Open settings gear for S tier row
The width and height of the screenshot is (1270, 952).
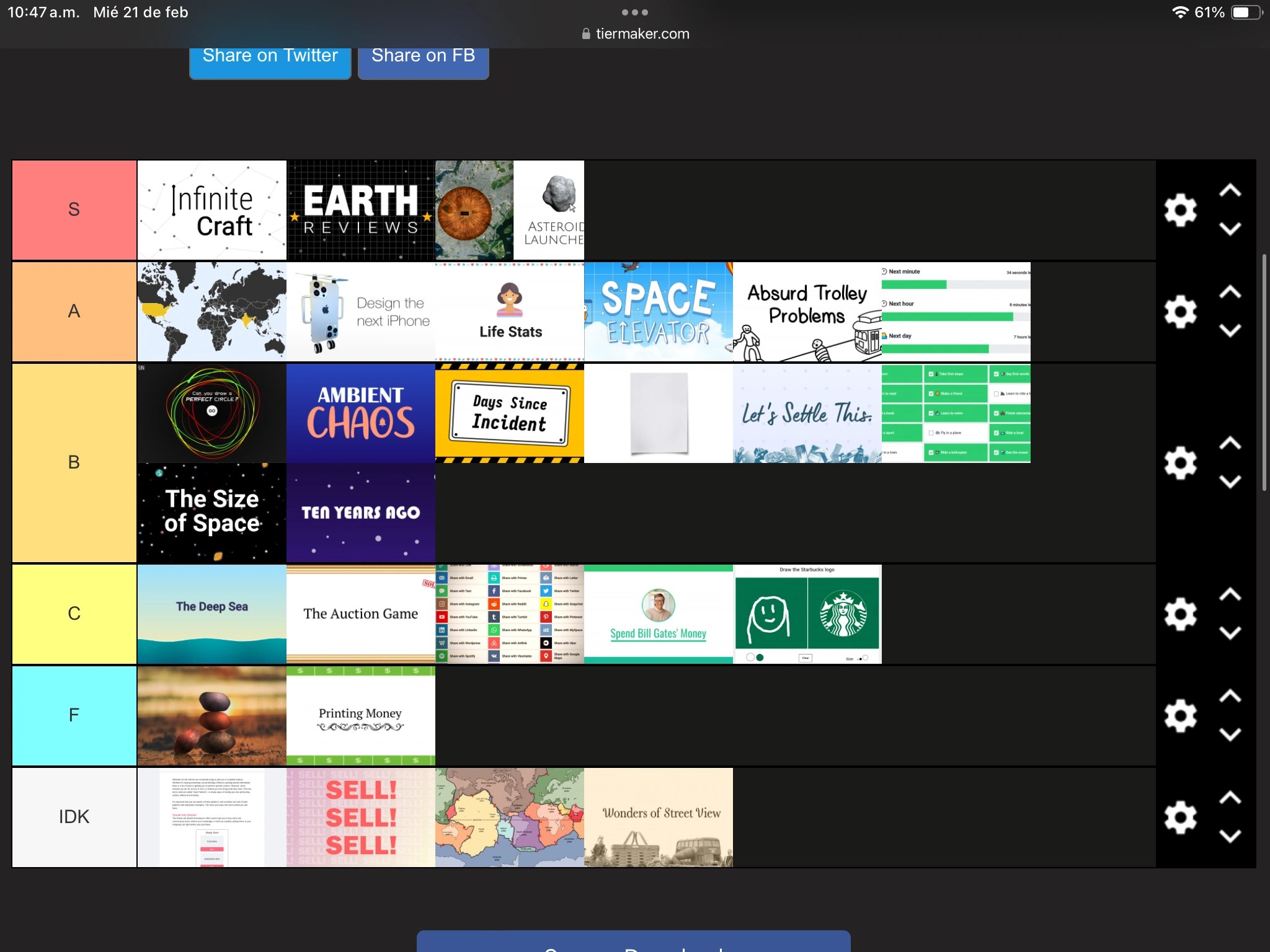1180,210
